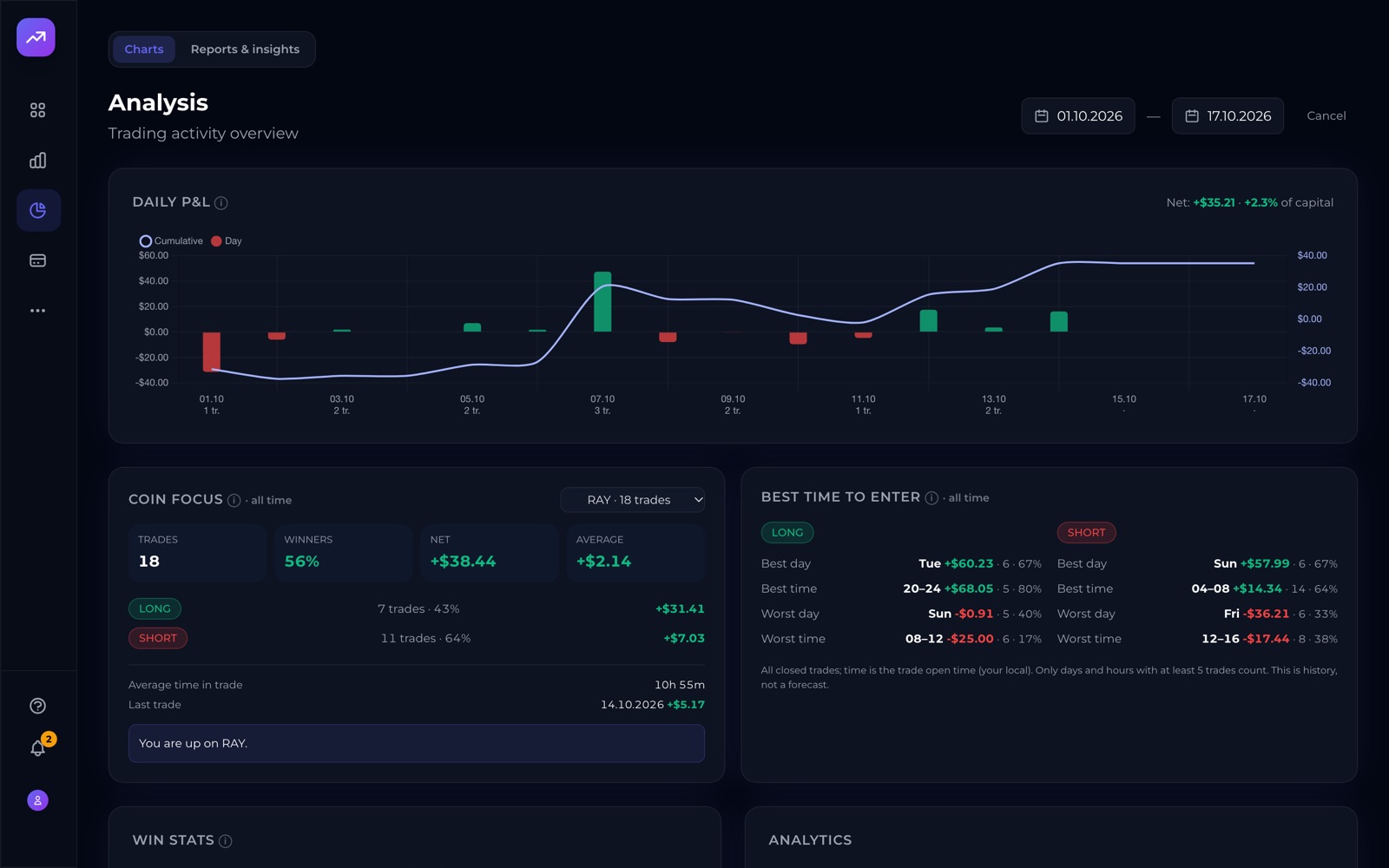Click the ANALYTICS panel heading

pos(810,840)
